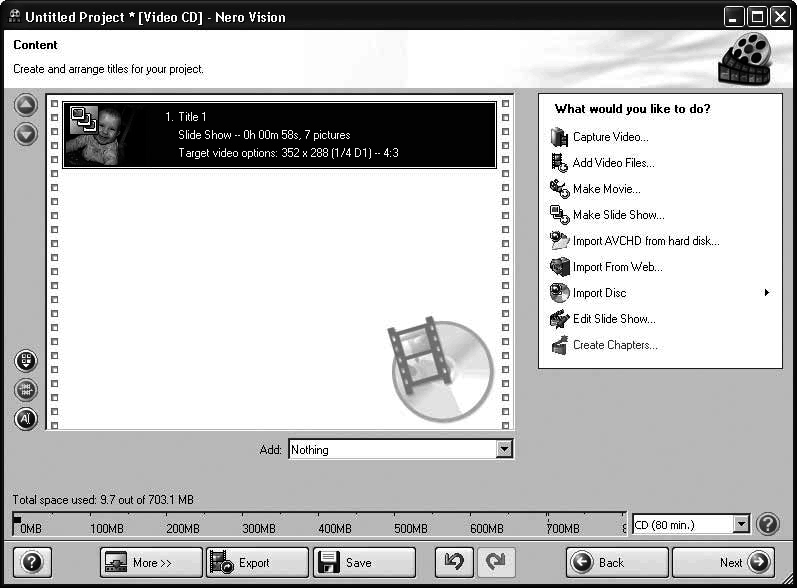
Task: Click the Capture Video camera icon
Action: coord(559,137)
